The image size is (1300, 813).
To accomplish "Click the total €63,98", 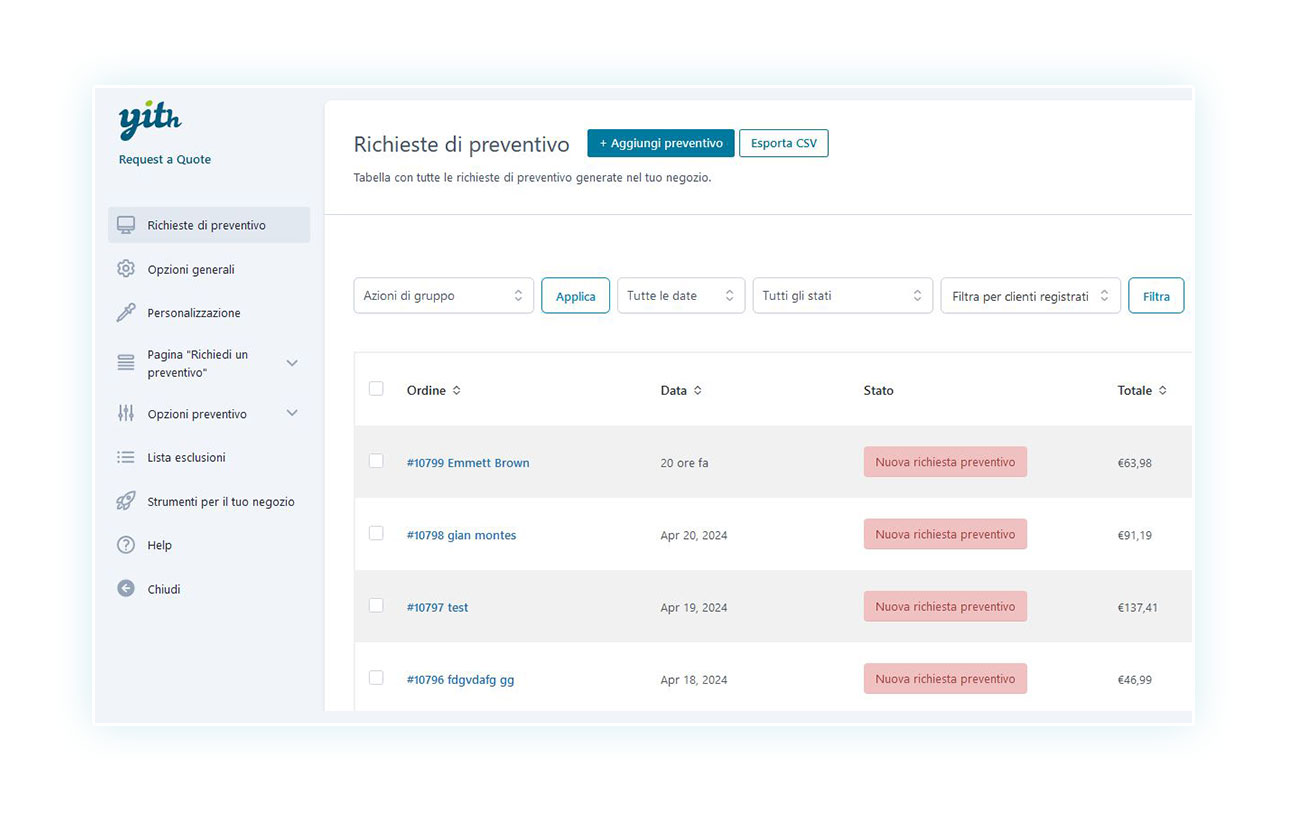I will click(x=1134, y=463).
